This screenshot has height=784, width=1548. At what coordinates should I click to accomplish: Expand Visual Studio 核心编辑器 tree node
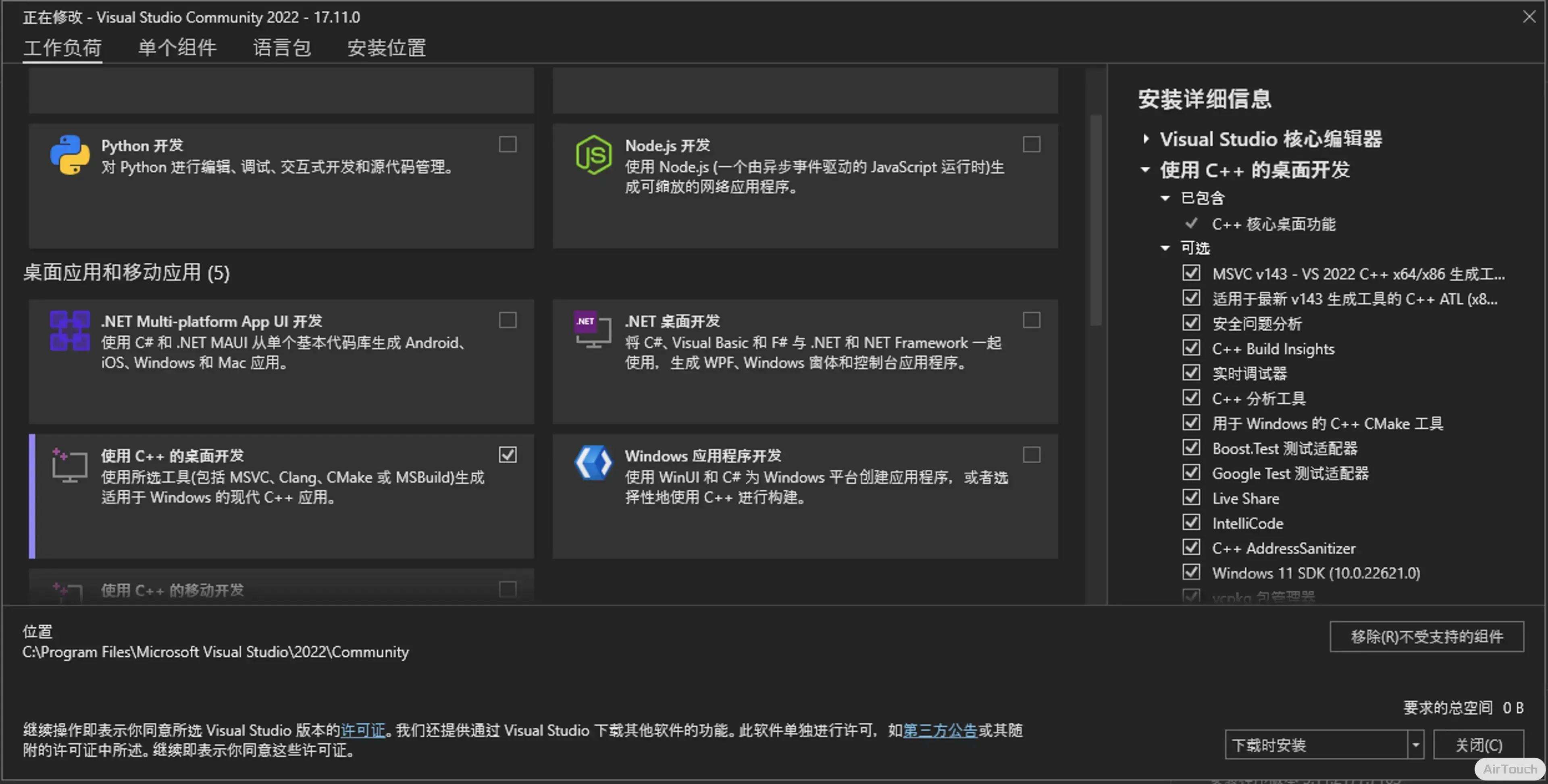click(1146, 139)
